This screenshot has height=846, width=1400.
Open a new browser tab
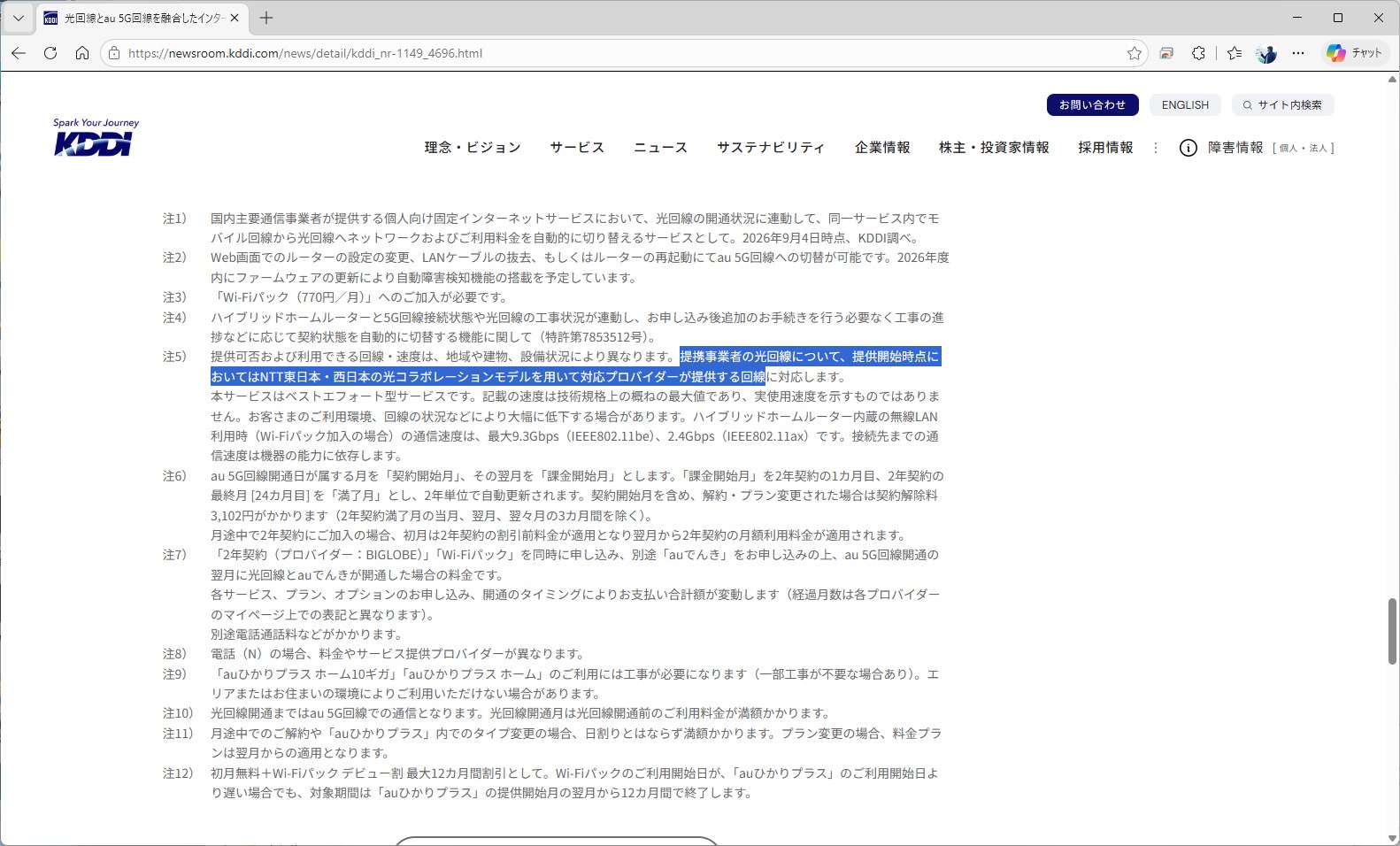pos(266,18)
